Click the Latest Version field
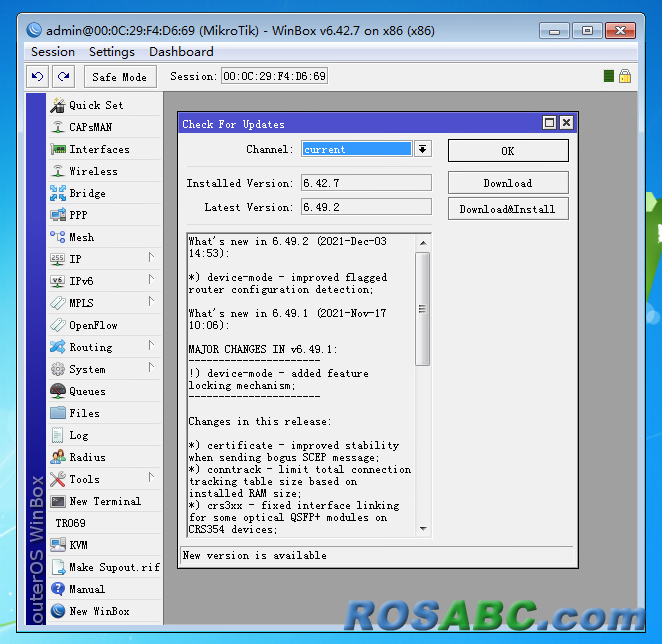 [x=366, y=207]
